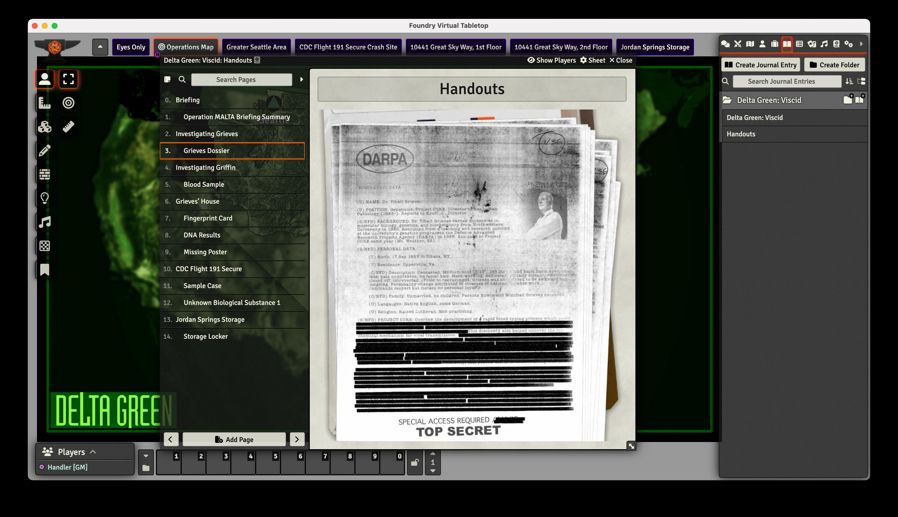Open the Journal sidebar tab
Screen dimensions: 898x517
[787, 44]
